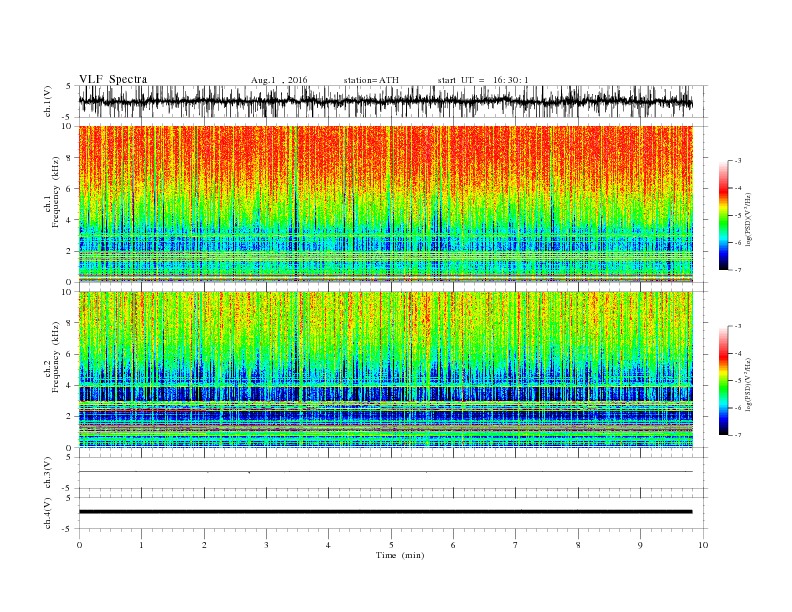Click the "VLF Spectra" title text
This screenshot has height=612, width=792.
tap(113, 79)
